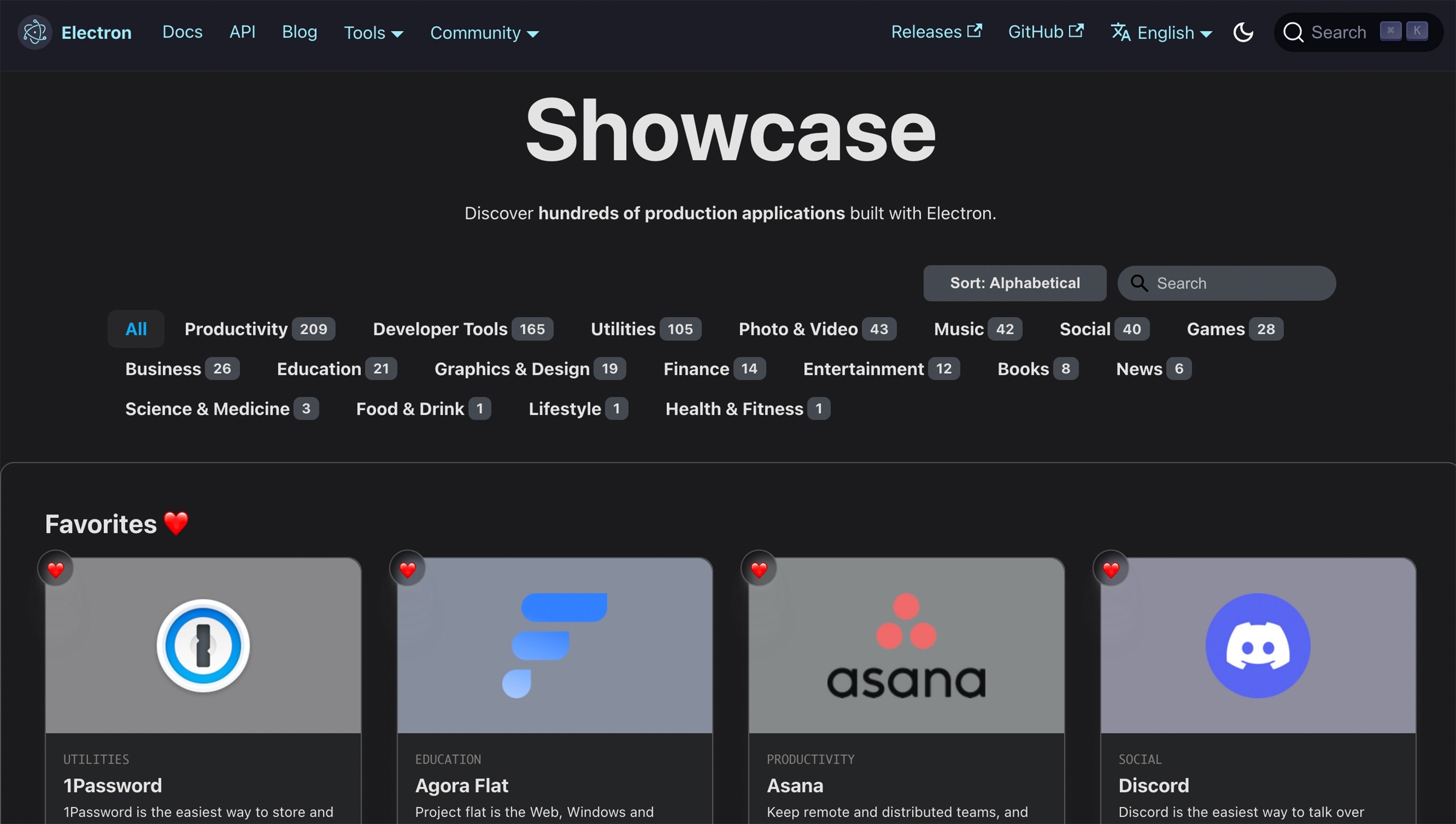Click the SOCIAL label on Discord card
Image resolution: width=1456 pixels, height=824 pixels.
pyautogui.click(x=1140, y=759)
